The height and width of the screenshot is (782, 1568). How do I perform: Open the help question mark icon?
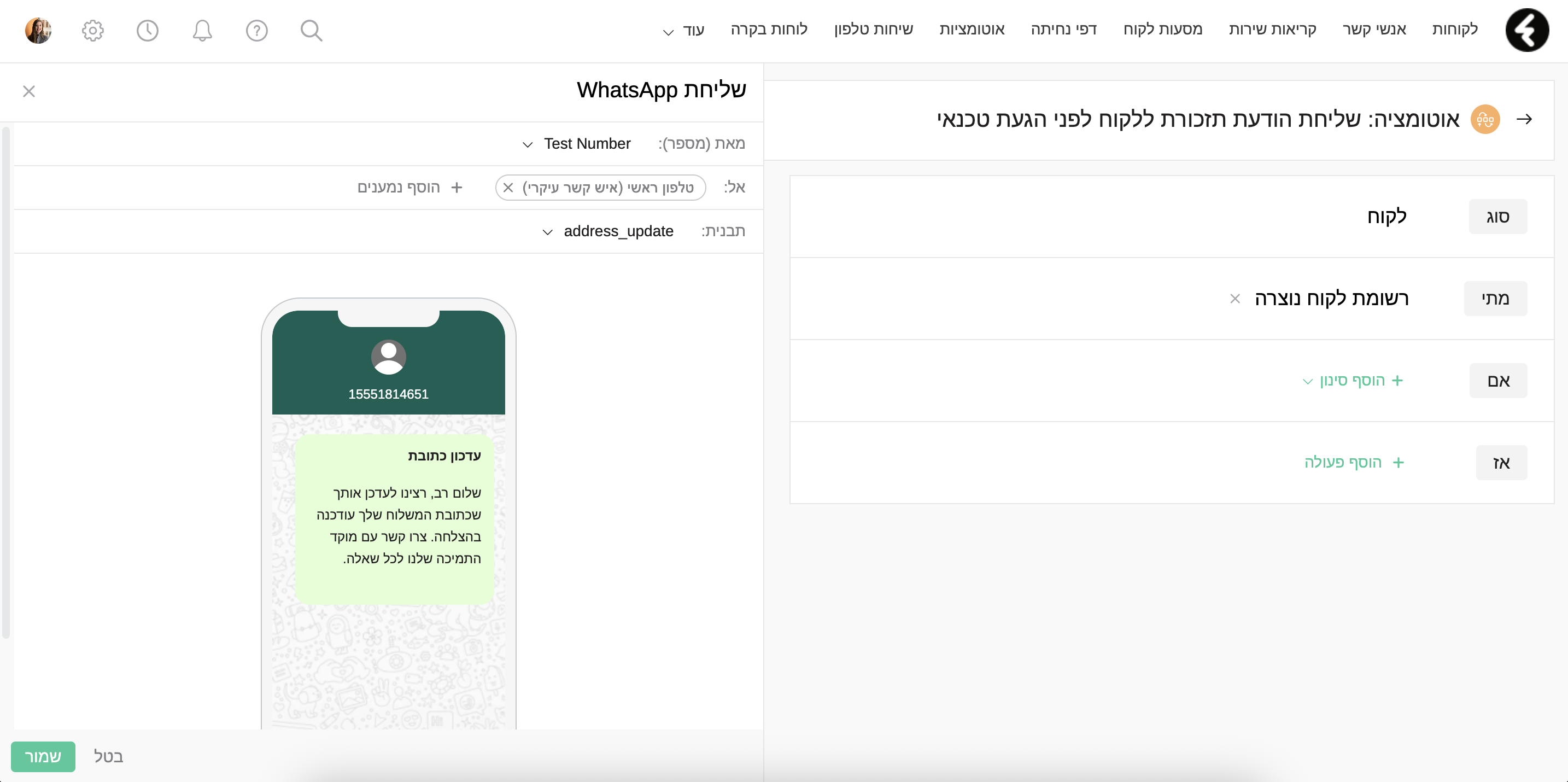(256, 31)
